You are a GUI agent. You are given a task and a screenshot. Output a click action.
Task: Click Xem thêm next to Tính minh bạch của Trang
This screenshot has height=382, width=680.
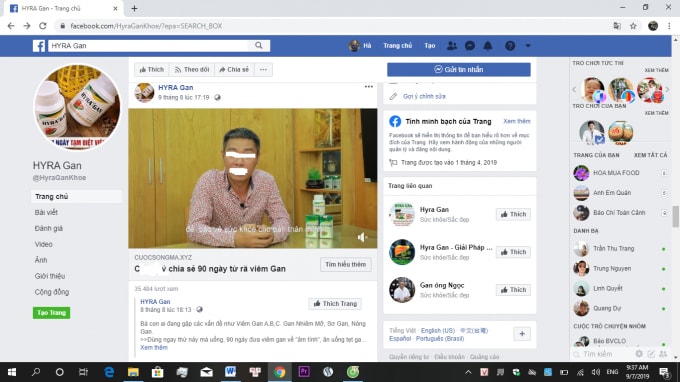click(x=517, y=121)
